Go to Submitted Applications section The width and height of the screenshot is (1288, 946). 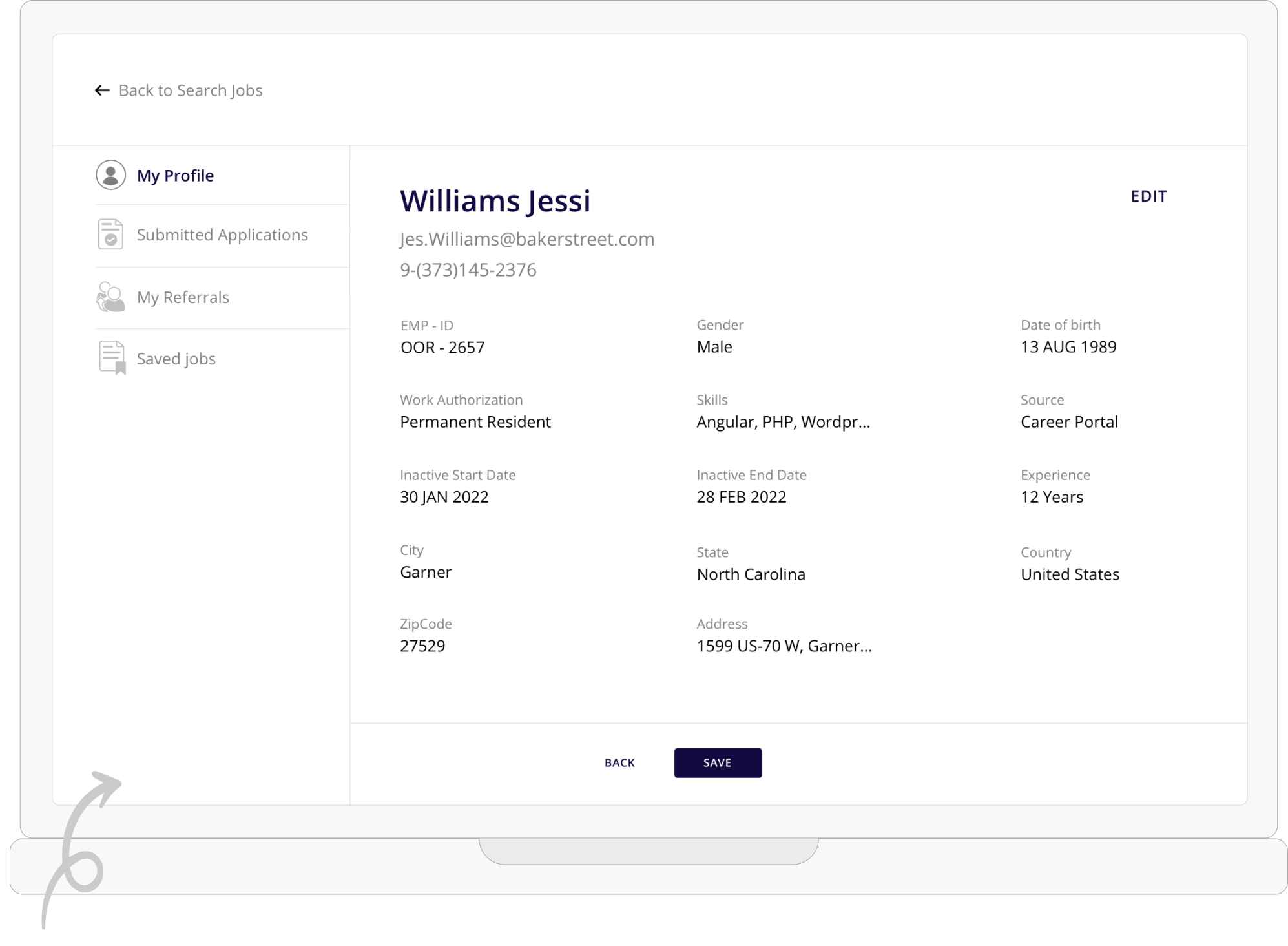(x=222, y=235)
